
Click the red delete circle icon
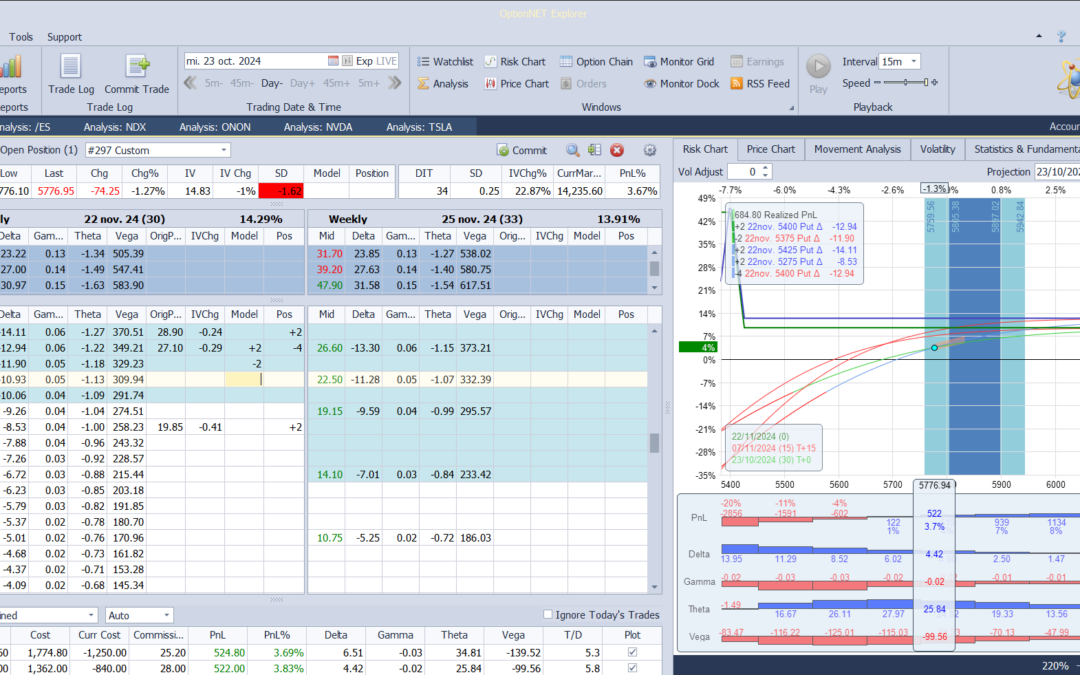pos(617,150)
